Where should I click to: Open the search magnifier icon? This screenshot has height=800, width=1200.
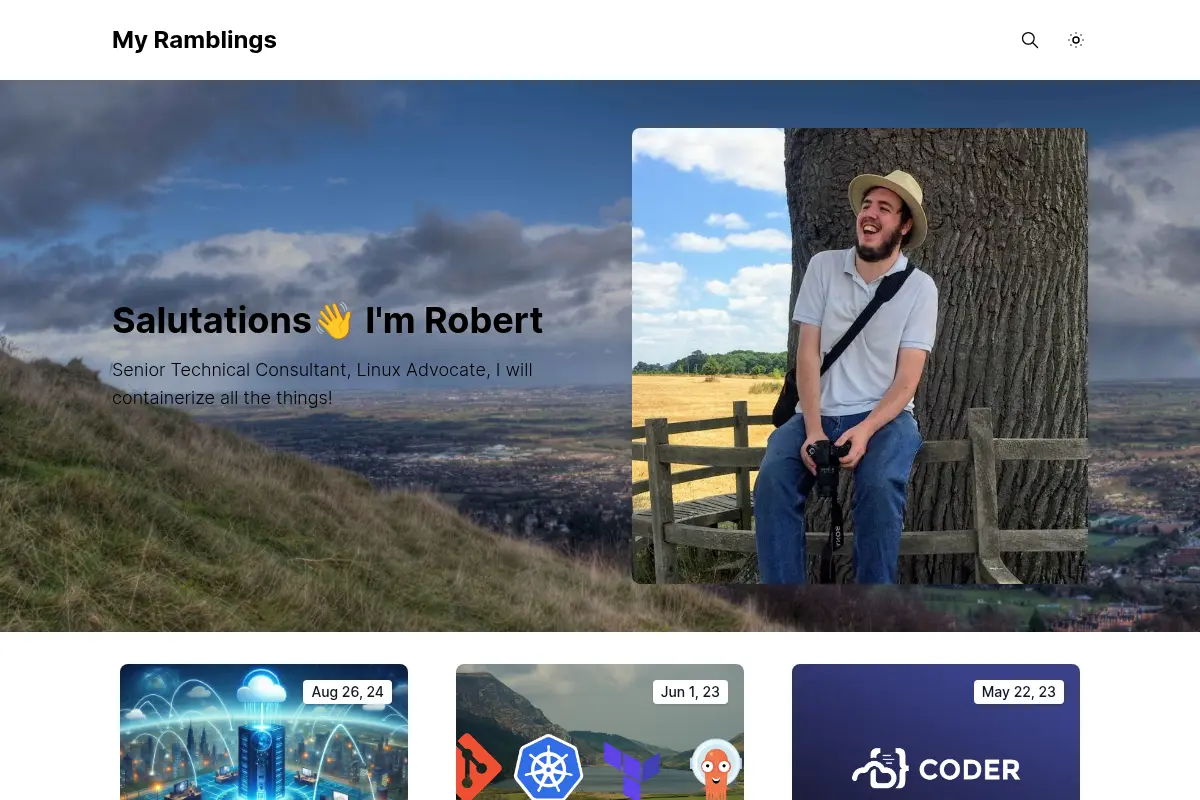[1030, 40]
